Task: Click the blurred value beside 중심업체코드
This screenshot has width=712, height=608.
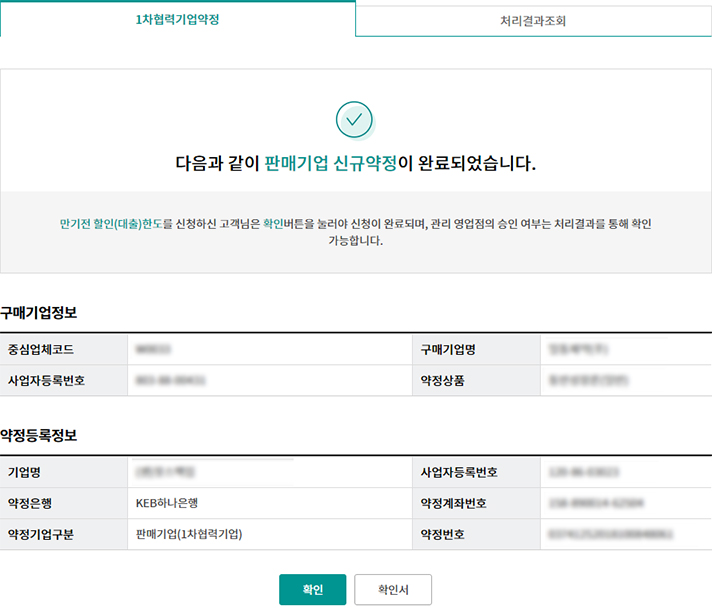Action: click(153, 349)
